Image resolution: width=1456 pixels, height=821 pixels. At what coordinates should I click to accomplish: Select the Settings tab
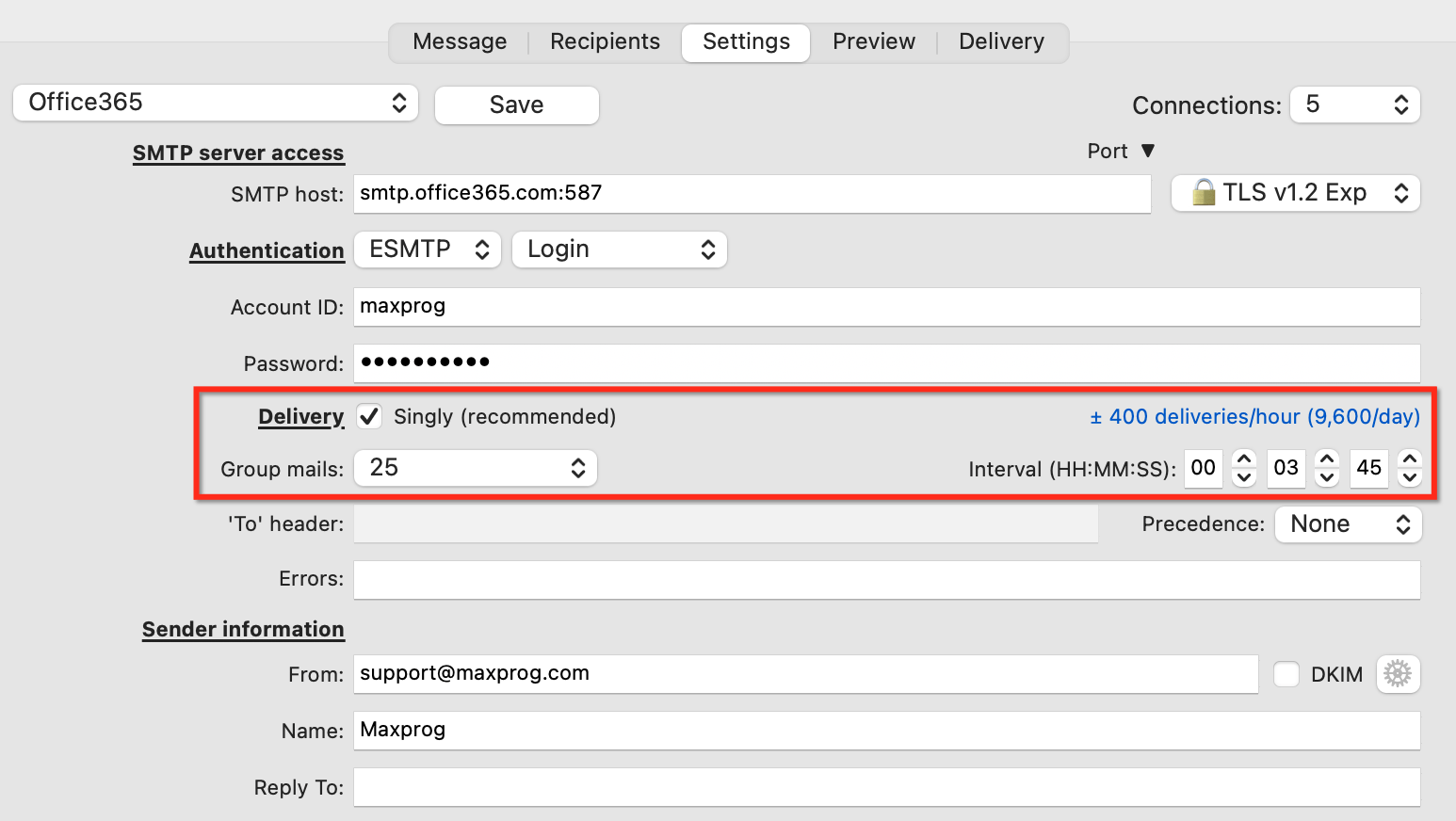[x=746, y=42]
